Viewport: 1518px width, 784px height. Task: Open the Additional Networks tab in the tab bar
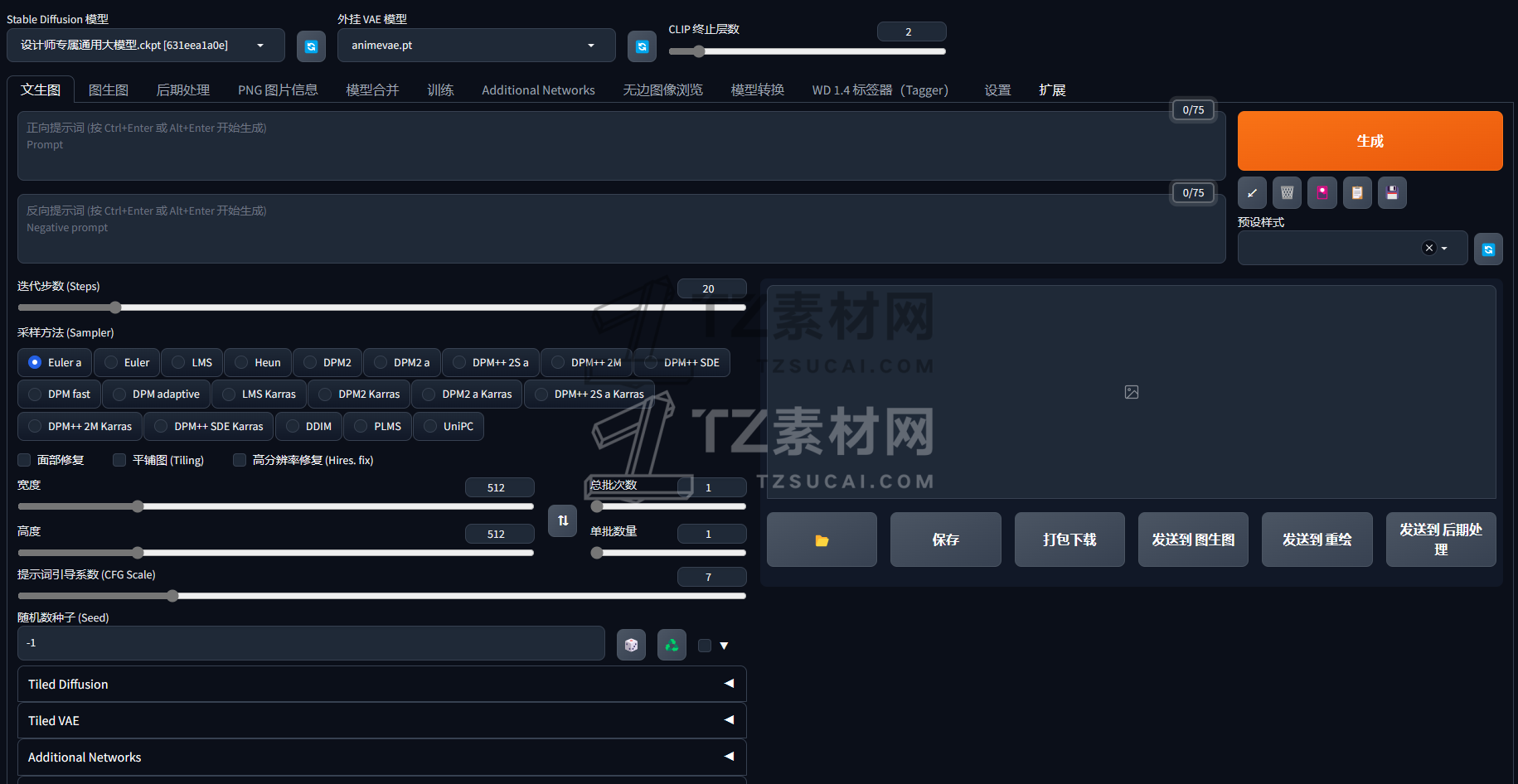[x=538, y=90]
